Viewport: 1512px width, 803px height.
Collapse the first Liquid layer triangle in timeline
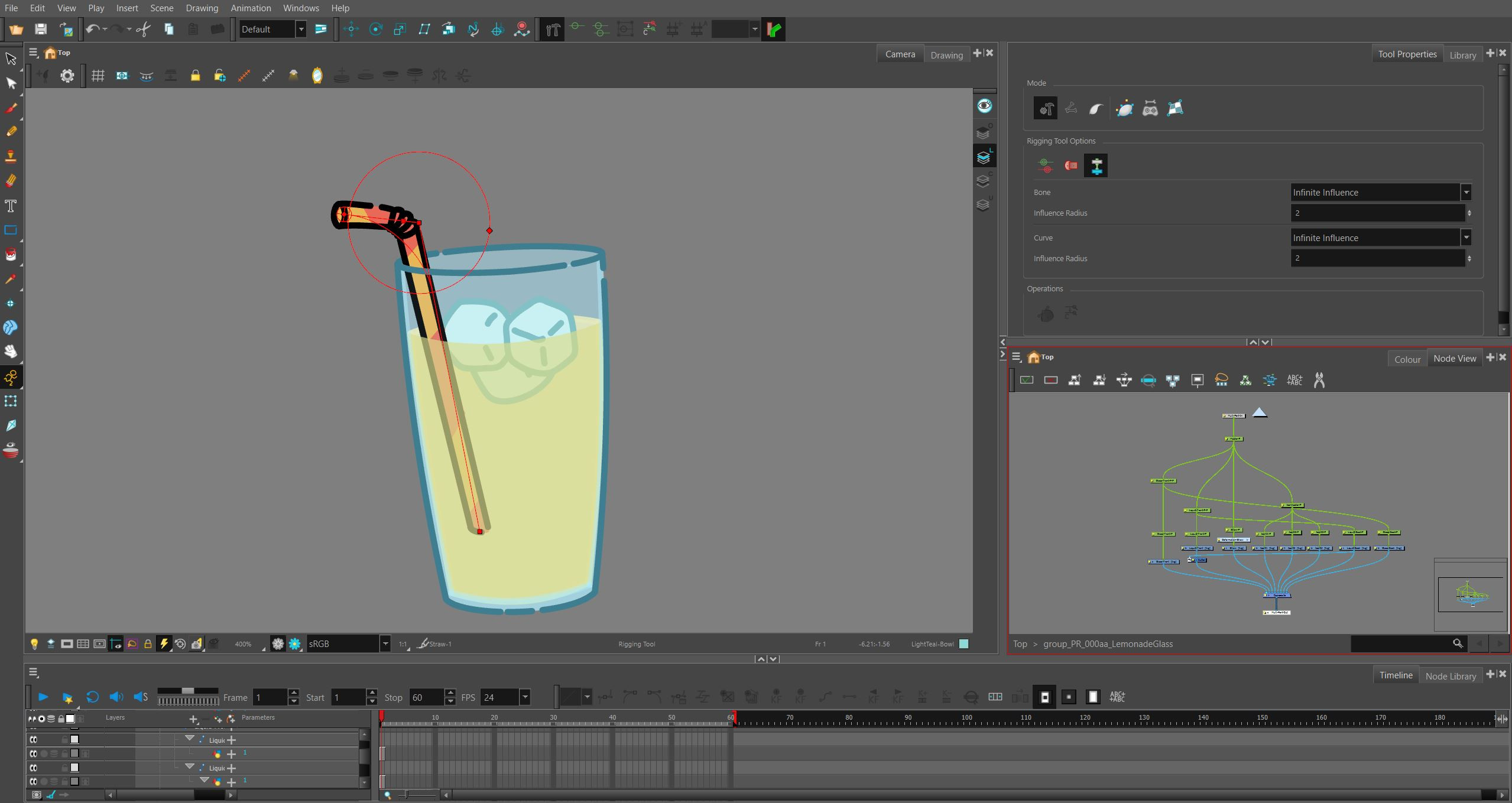(x=189, y=739)
